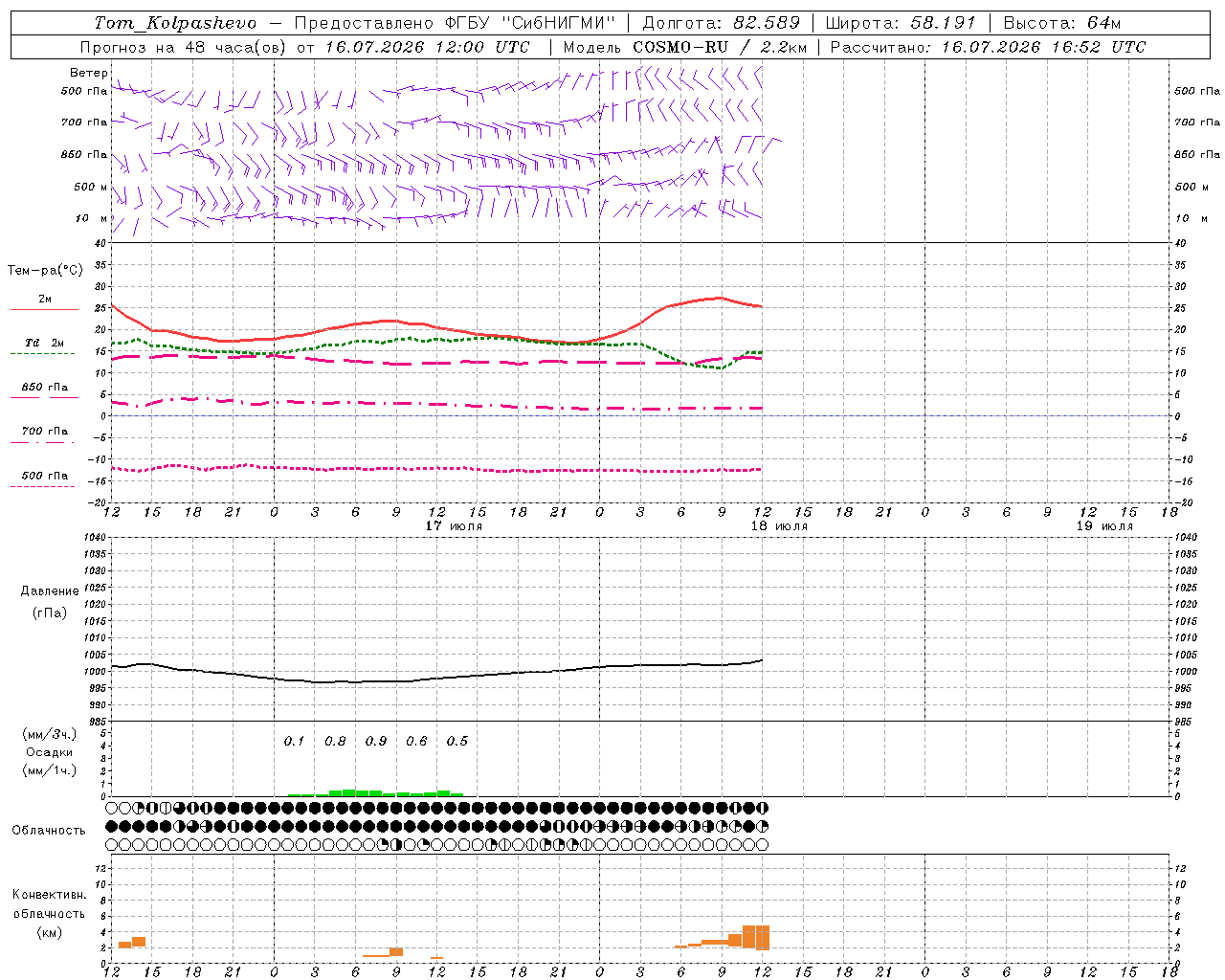The height and width of the screenshot is (980, 1225).
Task: Select the pink dotted 500 гПа temperature legend line
Action: 43,486
